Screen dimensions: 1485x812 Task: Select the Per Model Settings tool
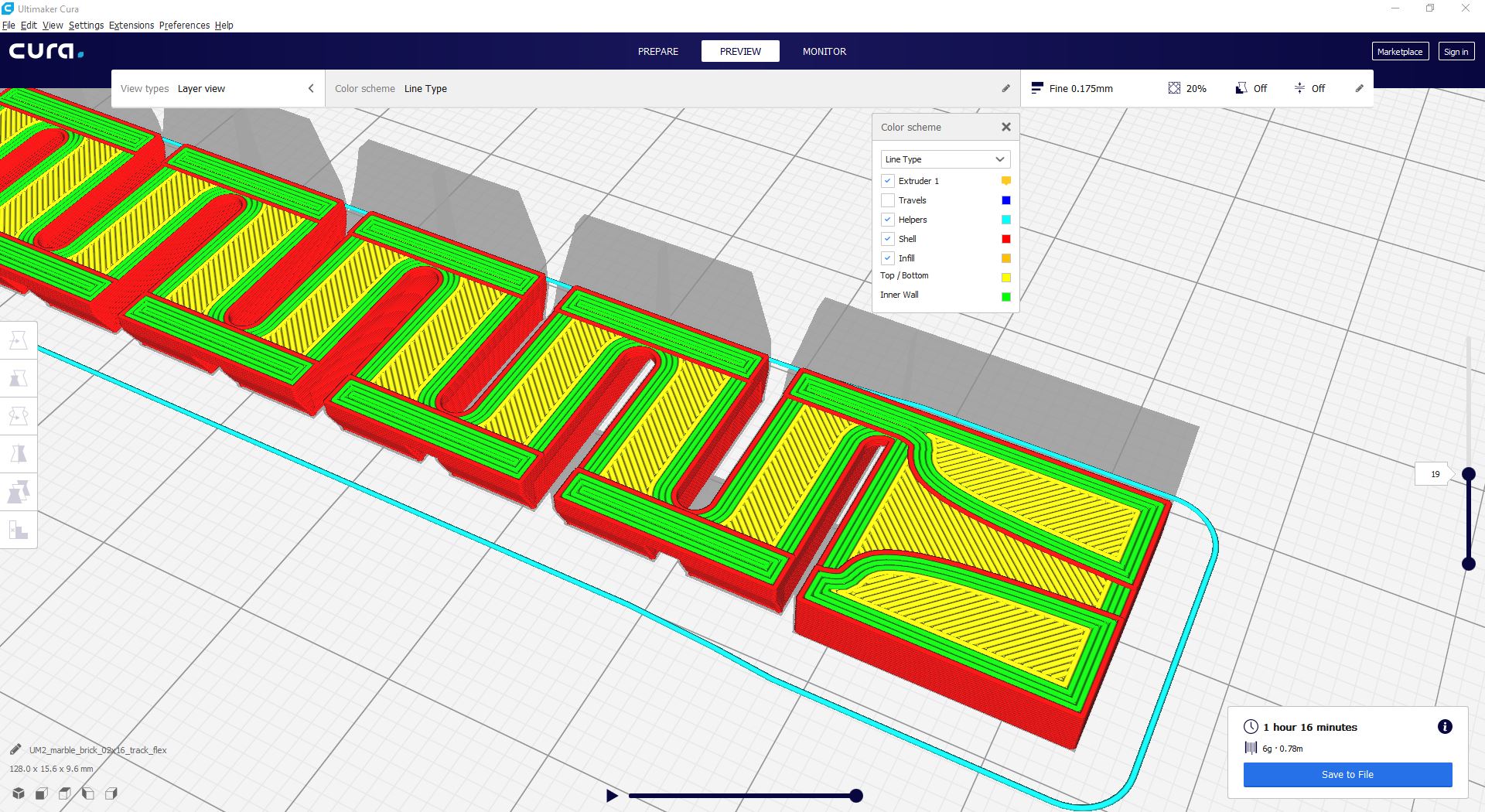[19, 492]
